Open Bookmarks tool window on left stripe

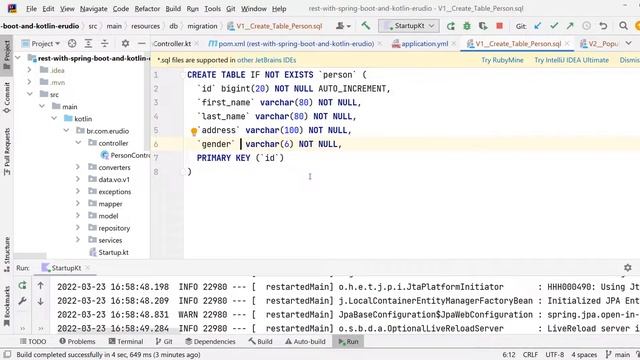pos(7,305)
